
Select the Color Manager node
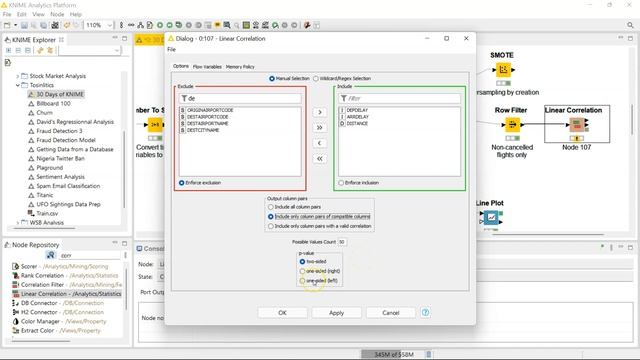point(60,321)
